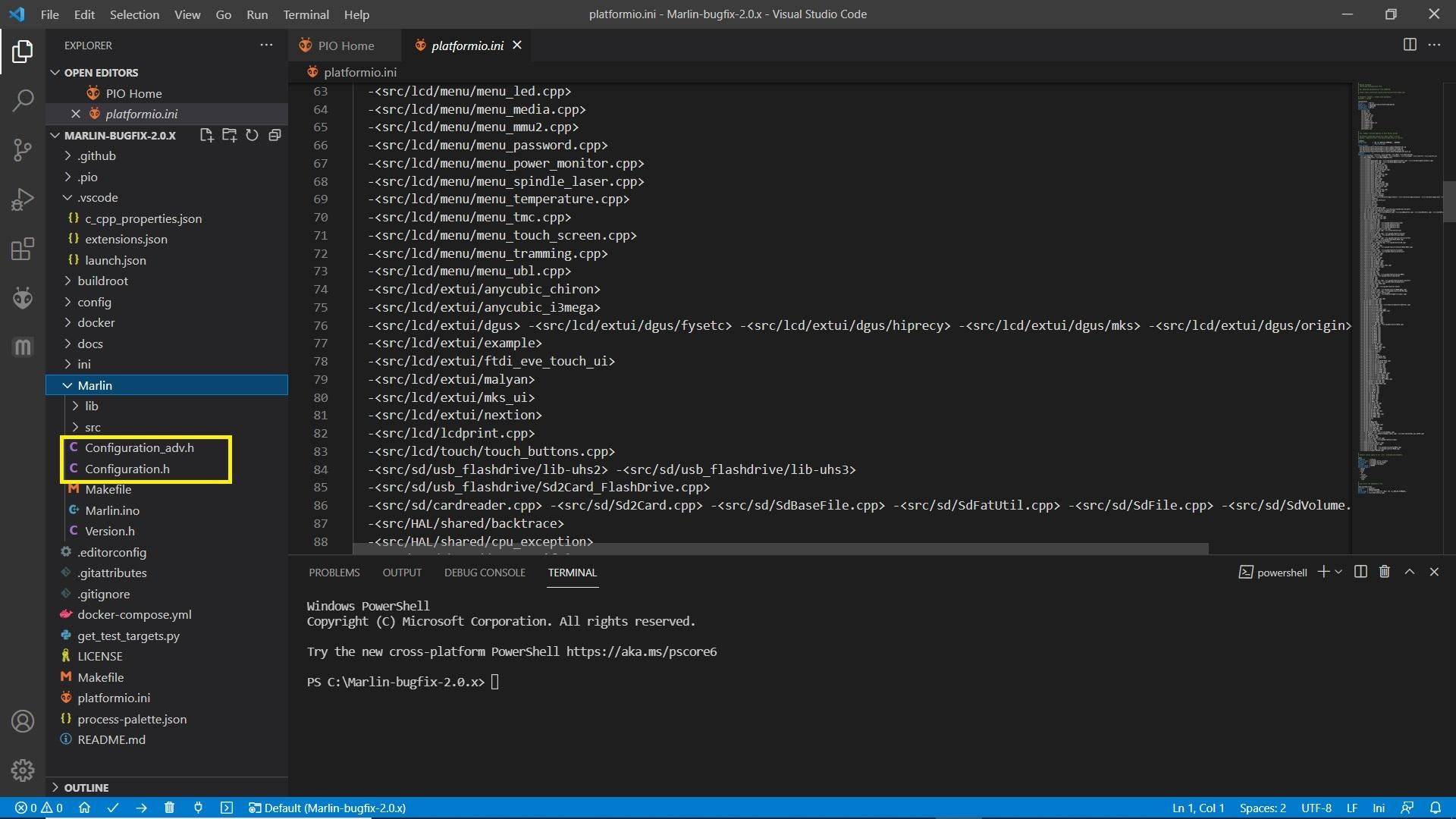
Task: Click the PlatformIO Home status bar icon
Action: (84, 808)
